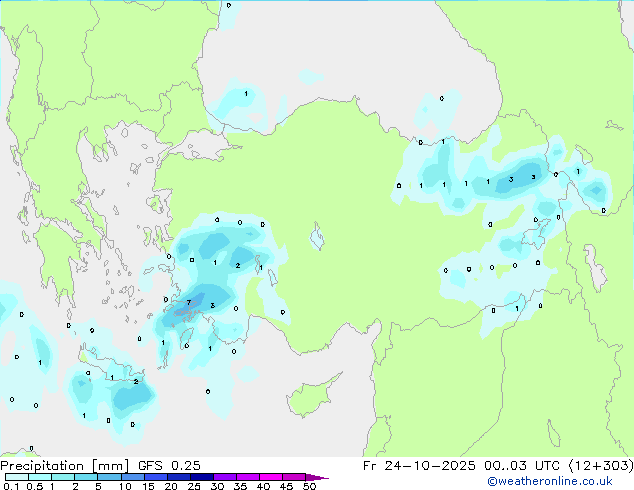Select the 5–10 mm legend color swatch

click(x=109, y=477)
